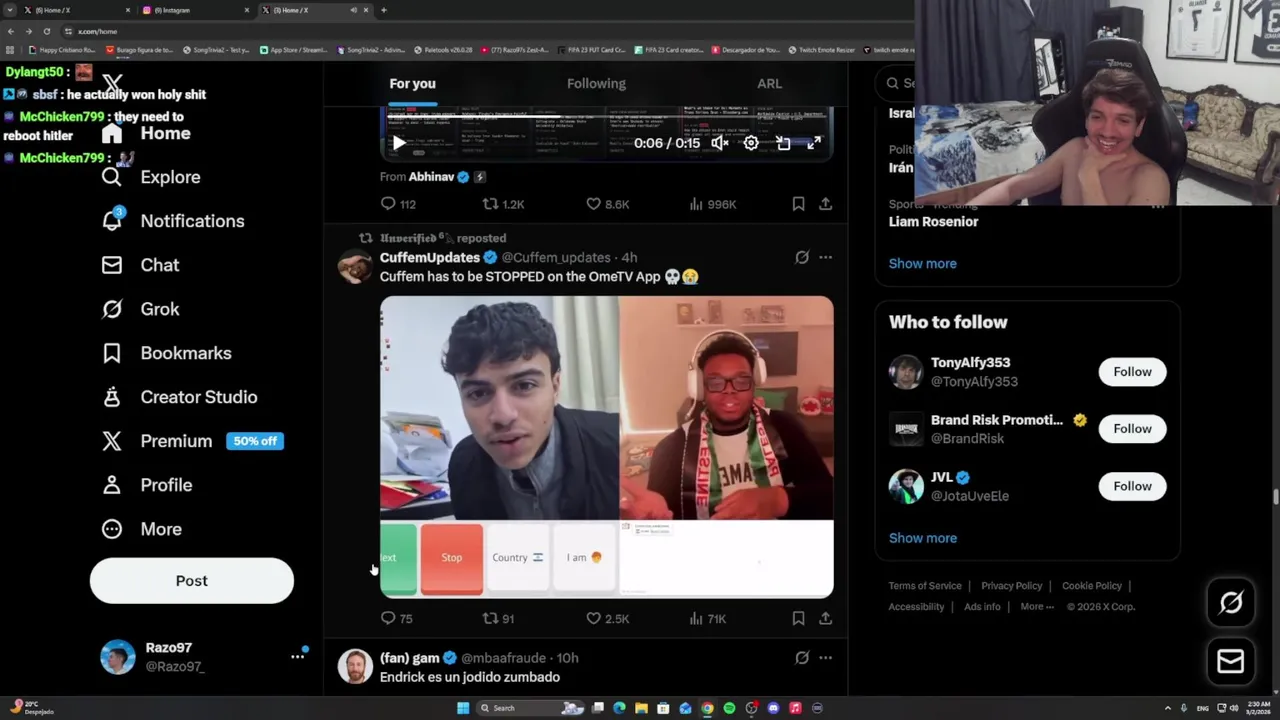
Task: Switch to the Following tab
Action: [x=596, y=84]
